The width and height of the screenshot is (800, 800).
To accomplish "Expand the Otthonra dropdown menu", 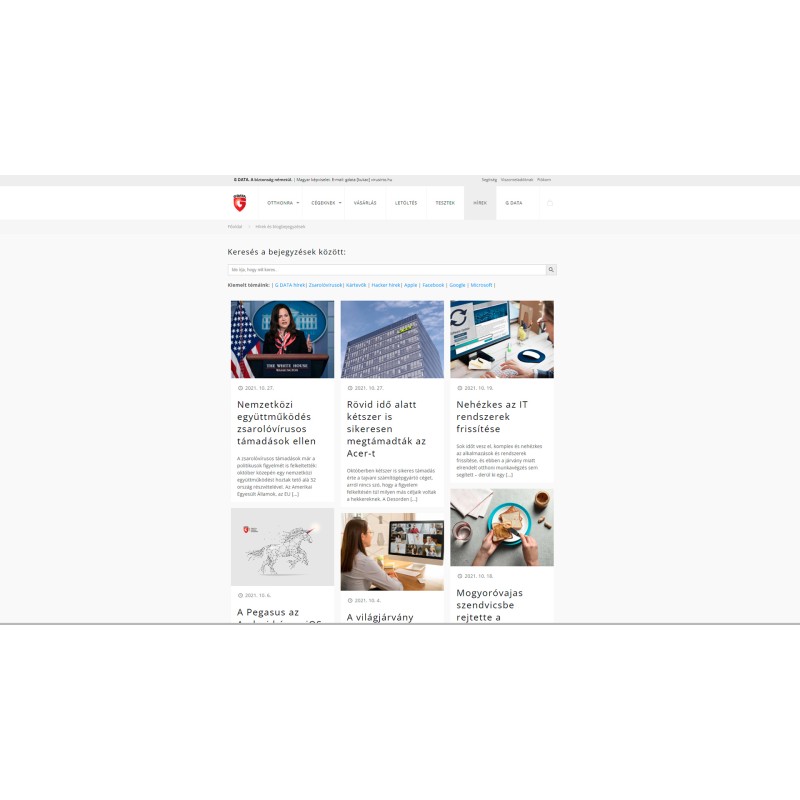I will tap(281, 203).
